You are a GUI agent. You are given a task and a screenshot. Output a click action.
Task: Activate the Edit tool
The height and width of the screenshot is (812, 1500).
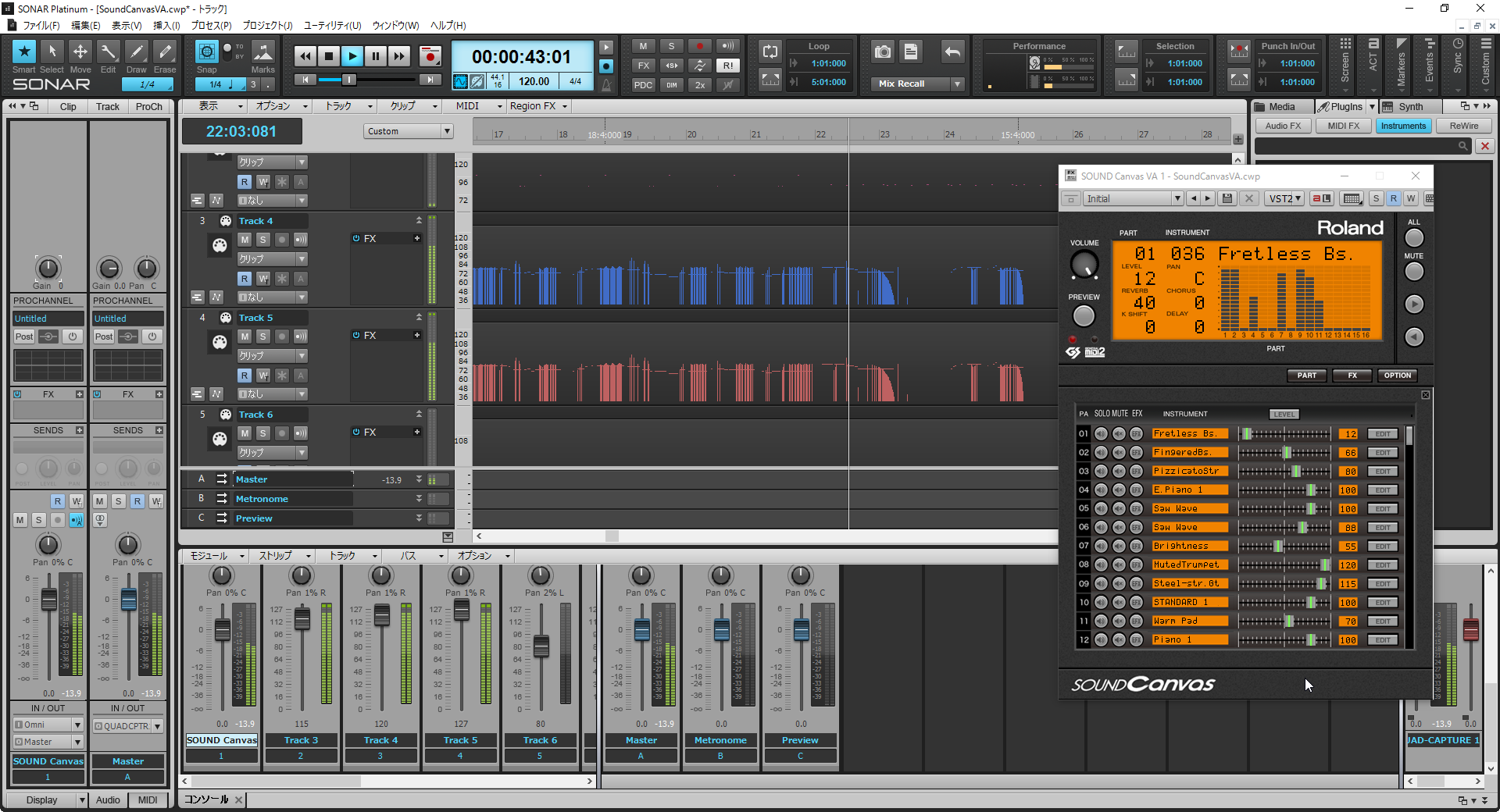pyautogui.click(x=109, y=52)
